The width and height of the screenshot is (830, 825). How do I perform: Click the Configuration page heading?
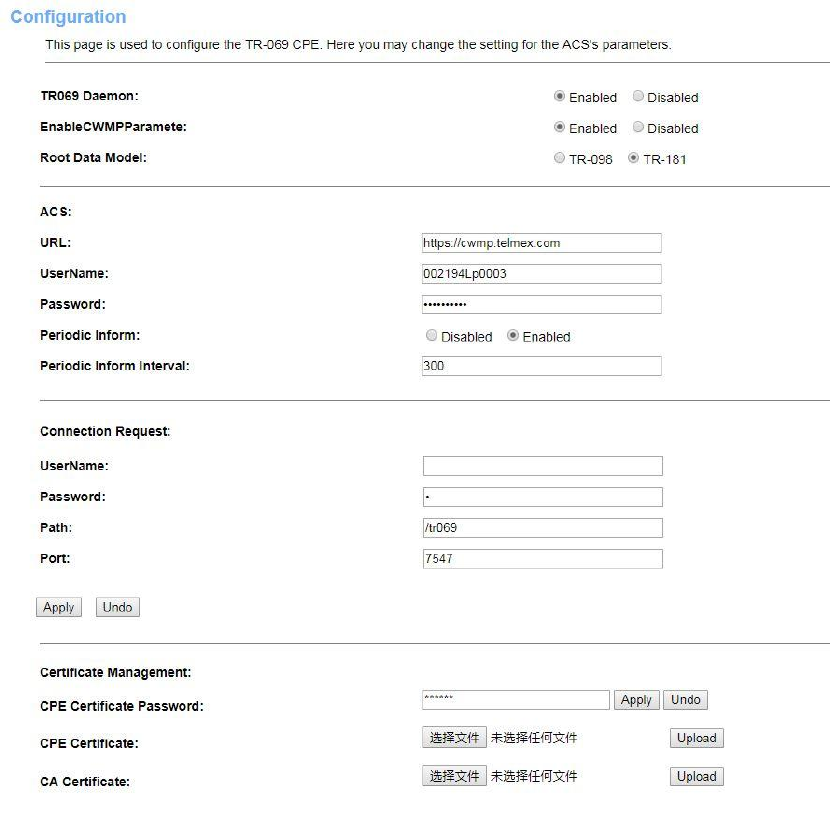tap(68, 17)
